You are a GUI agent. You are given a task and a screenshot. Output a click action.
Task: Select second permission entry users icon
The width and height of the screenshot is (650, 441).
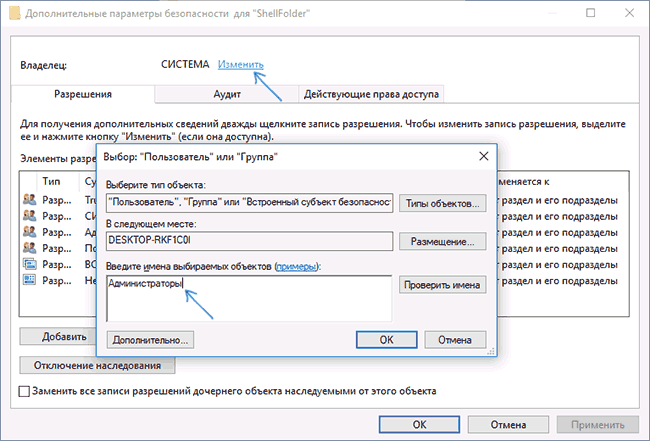click(x=29, y=216)
